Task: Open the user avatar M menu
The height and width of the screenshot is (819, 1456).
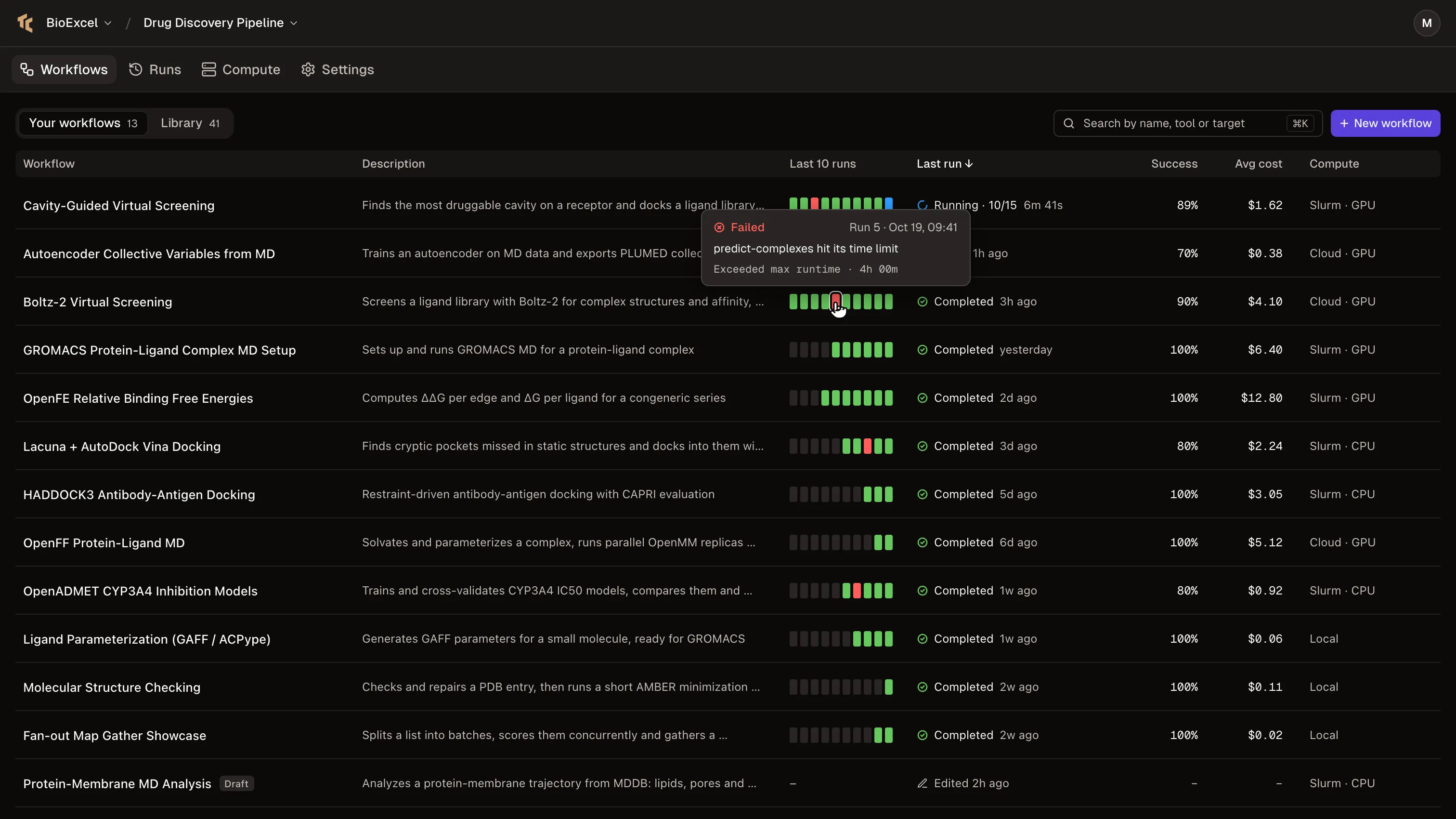Action: (x=1426, y=23)
